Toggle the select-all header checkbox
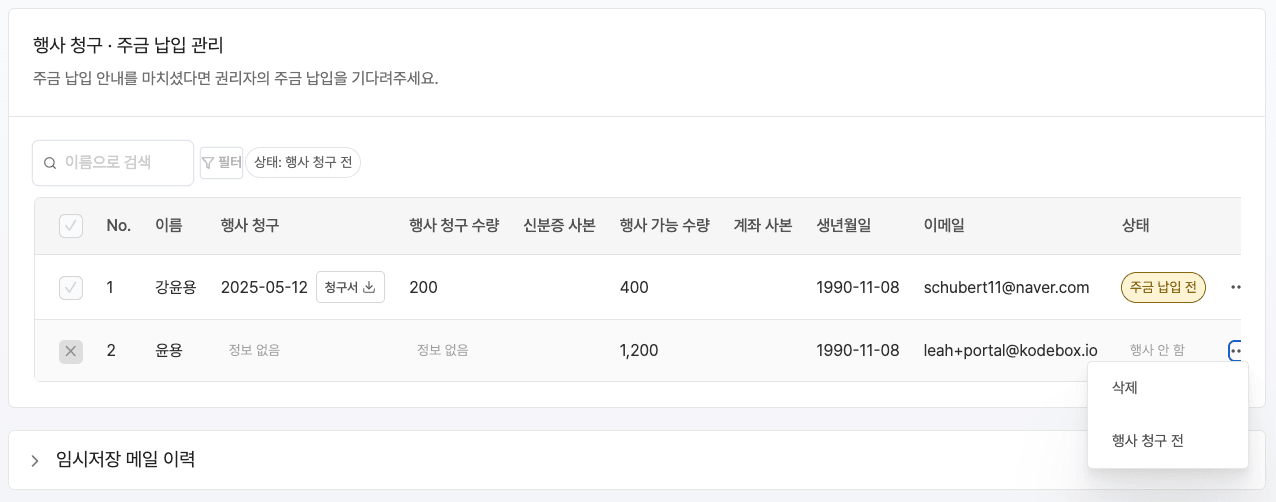Image resolution: width=1276 pixels, height=502 pixels. tap(71, 226)
